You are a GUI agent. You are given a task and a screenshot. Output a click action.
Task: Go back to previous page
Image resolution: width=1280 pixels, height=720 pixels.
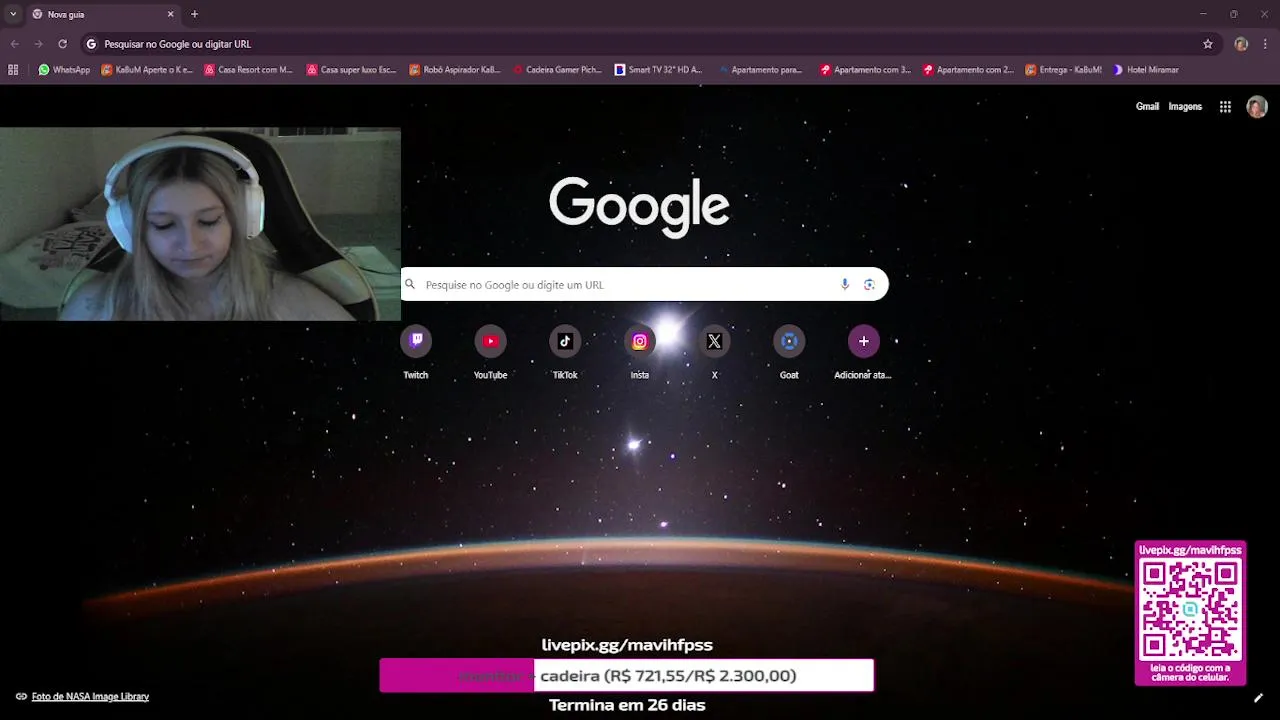[x=14, y=44]
